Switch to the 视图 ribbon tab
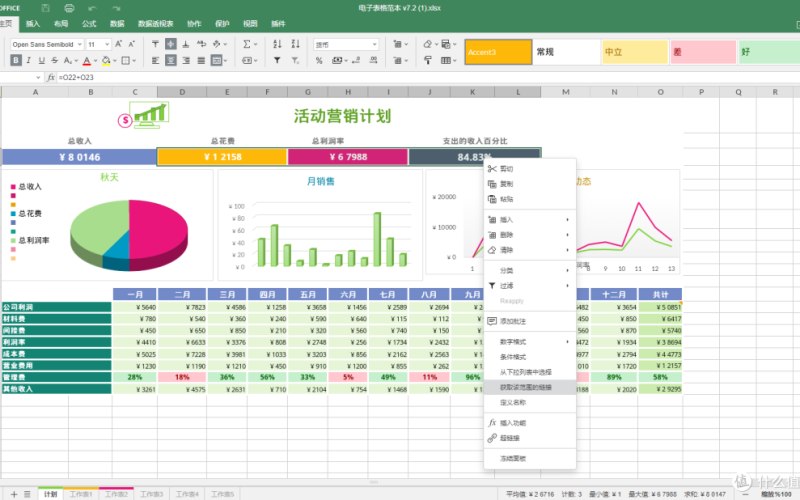Viewport: 800px width, 500px height. (250, 23)
